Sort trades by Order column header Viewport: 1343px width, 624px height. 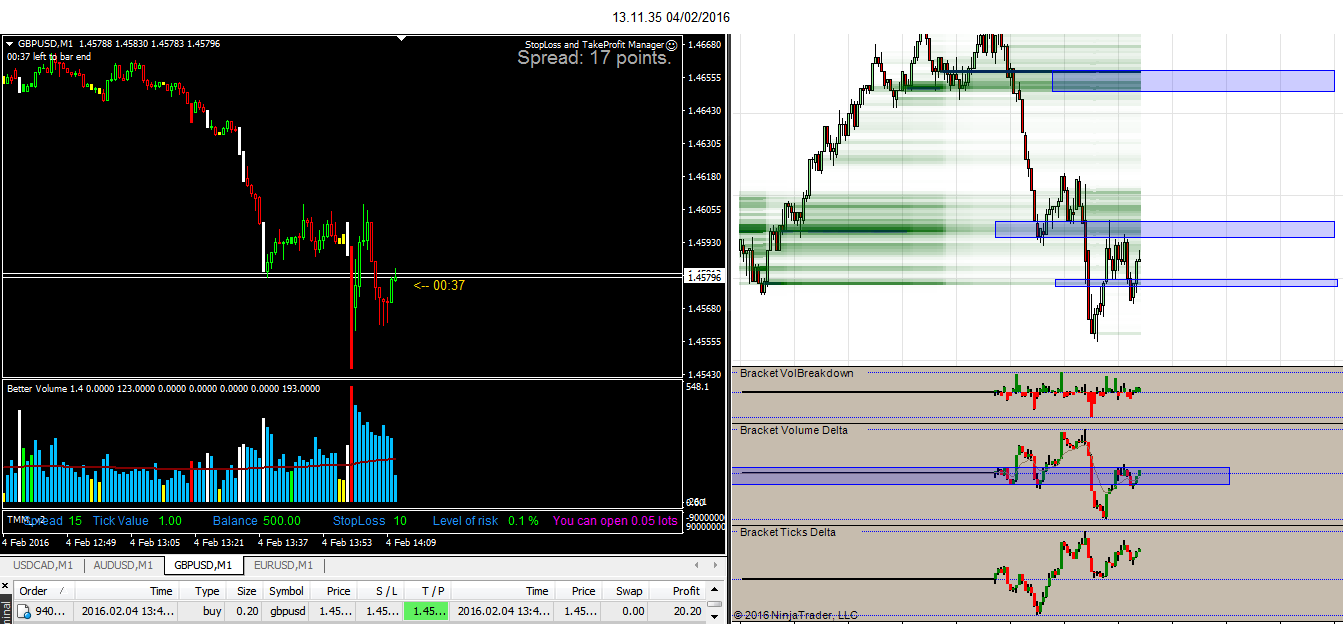pos(46,591)
